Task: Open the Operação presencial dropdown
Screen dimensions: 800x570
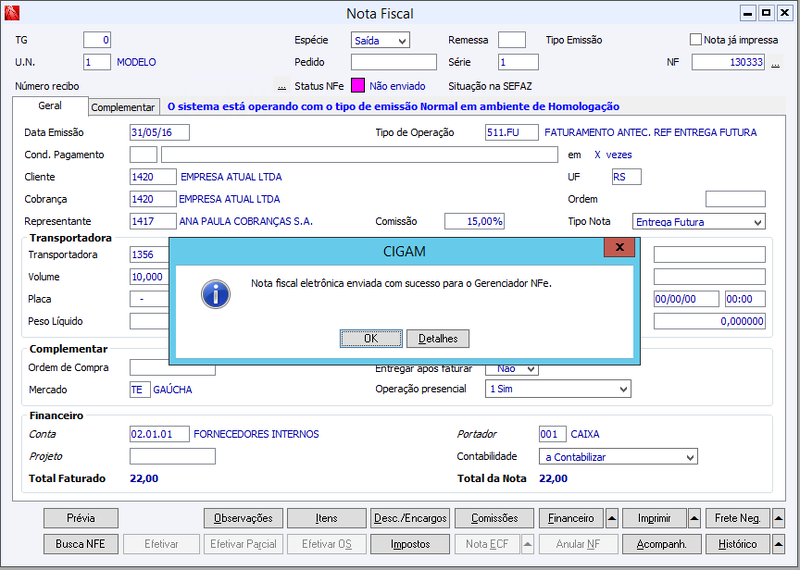Action: (x=558, y=389)
